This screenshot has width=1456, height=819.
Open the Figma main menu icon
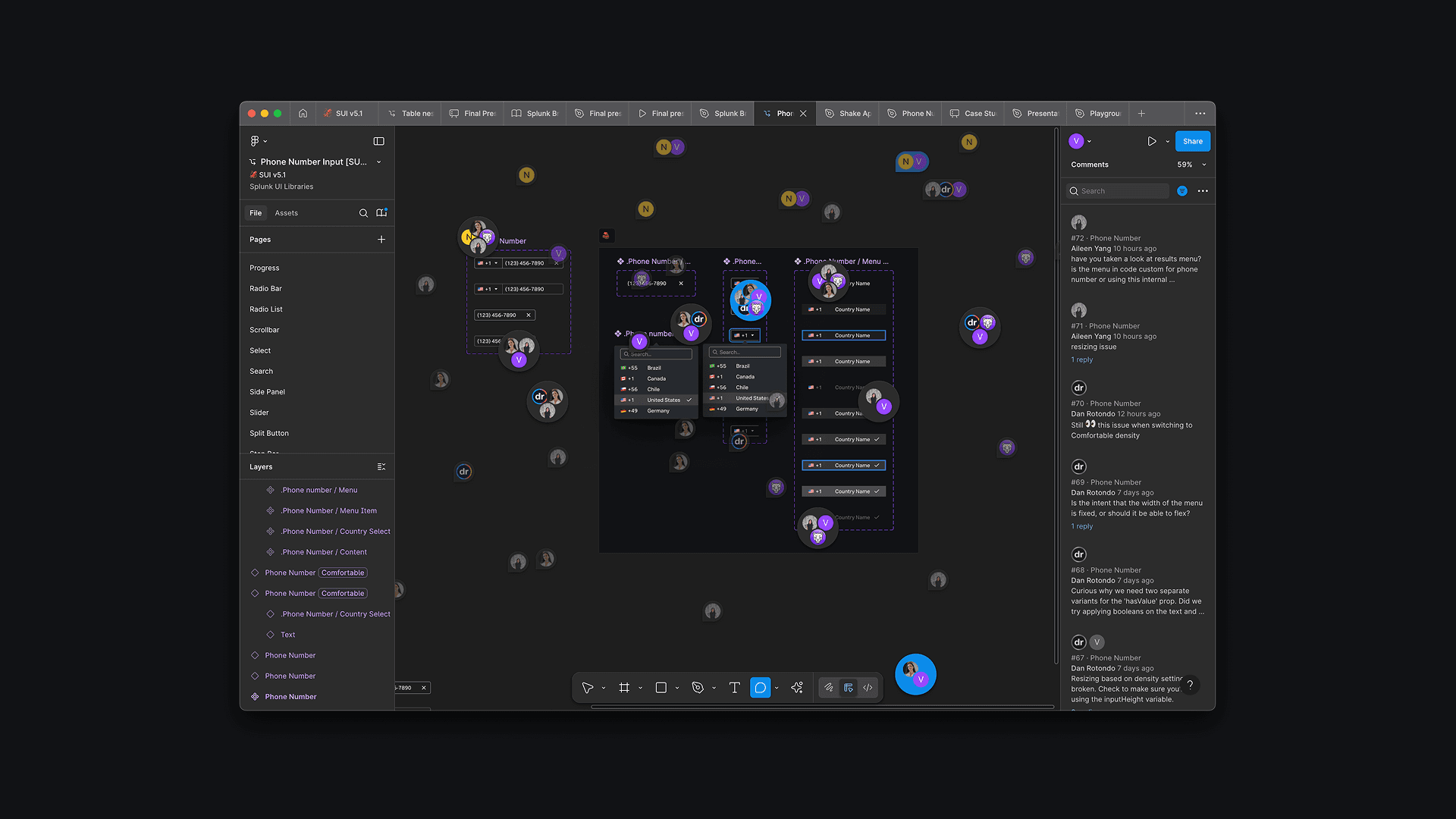(255, 141)
